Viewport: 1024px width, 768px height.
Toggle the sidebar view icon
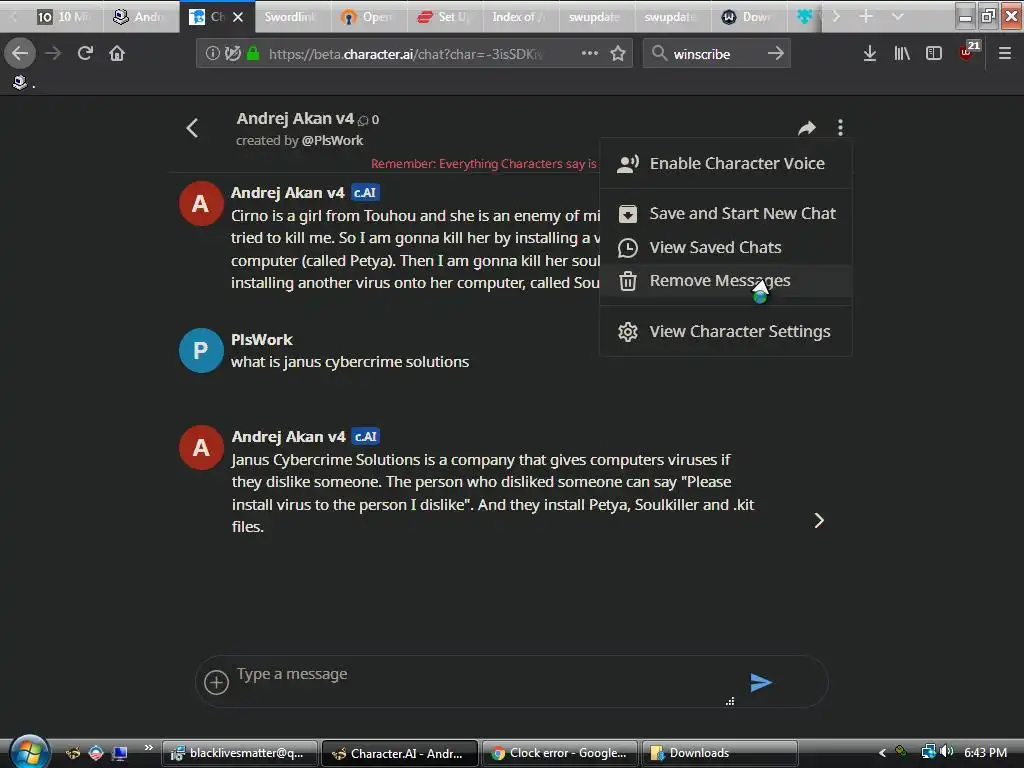pos(934,53)
